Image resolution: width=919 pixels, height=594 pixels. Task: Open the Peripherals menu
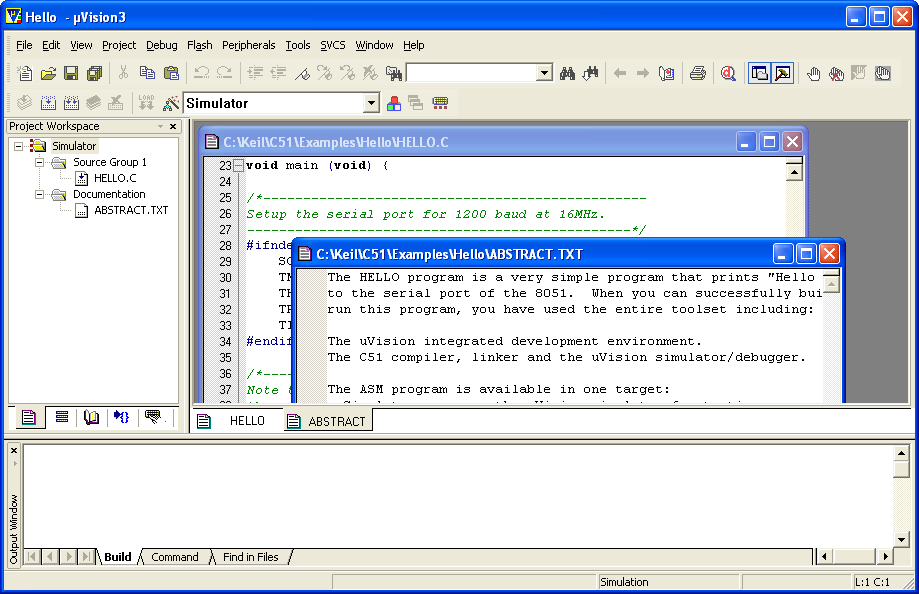click(249, 45)
